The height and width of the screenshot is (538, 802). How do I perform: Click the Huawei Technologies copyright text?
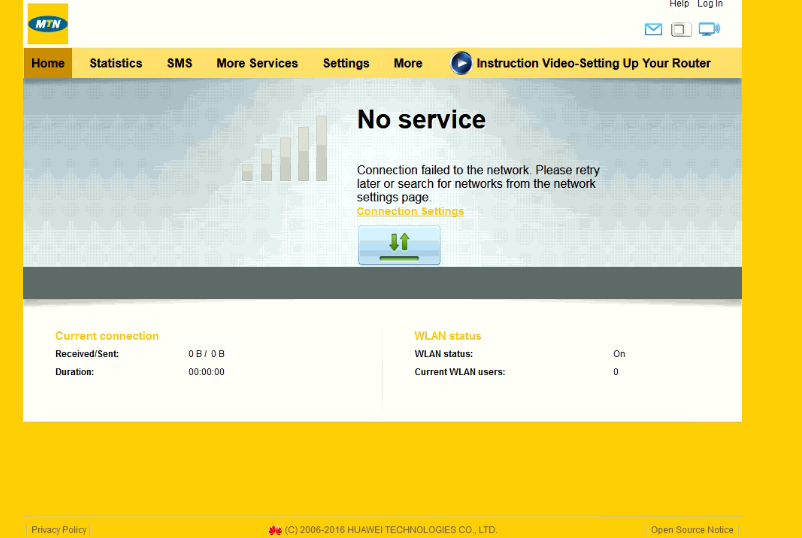[391, 530]
